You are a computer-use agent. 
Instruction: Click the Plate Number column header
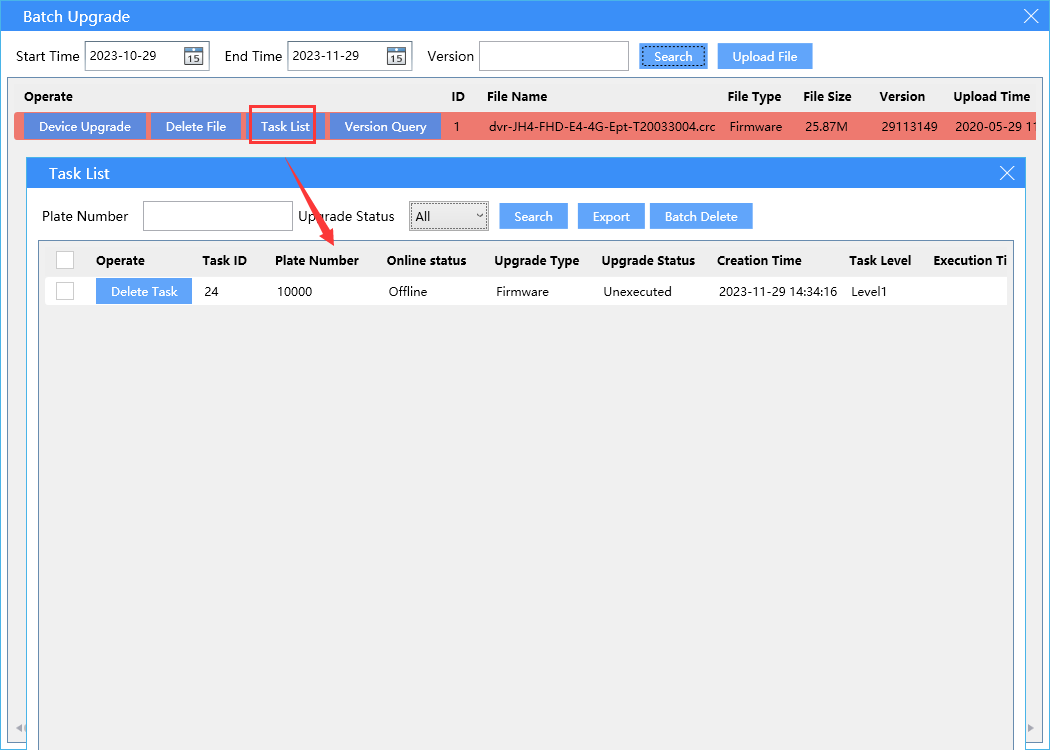point(317,260)
